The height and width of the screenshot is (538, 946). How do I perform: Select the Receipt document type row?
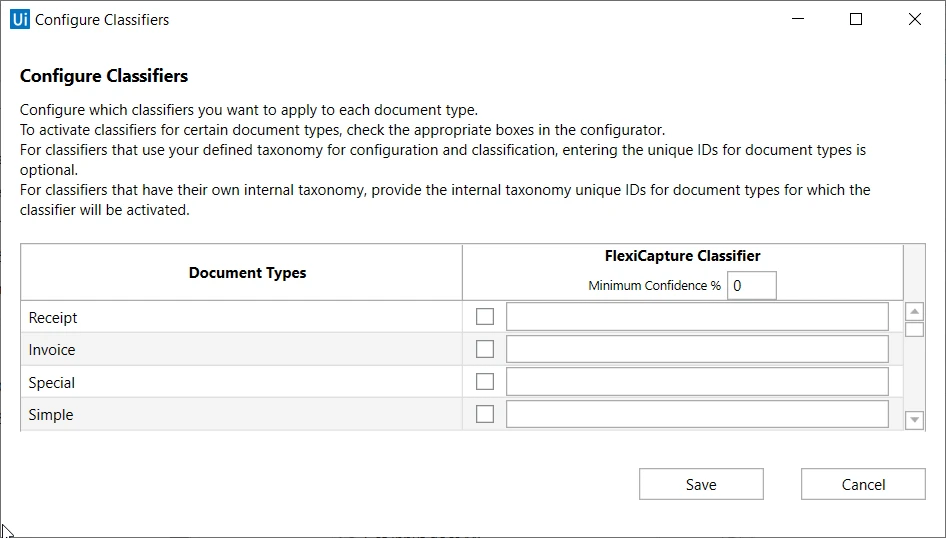[x=241, y=317]
